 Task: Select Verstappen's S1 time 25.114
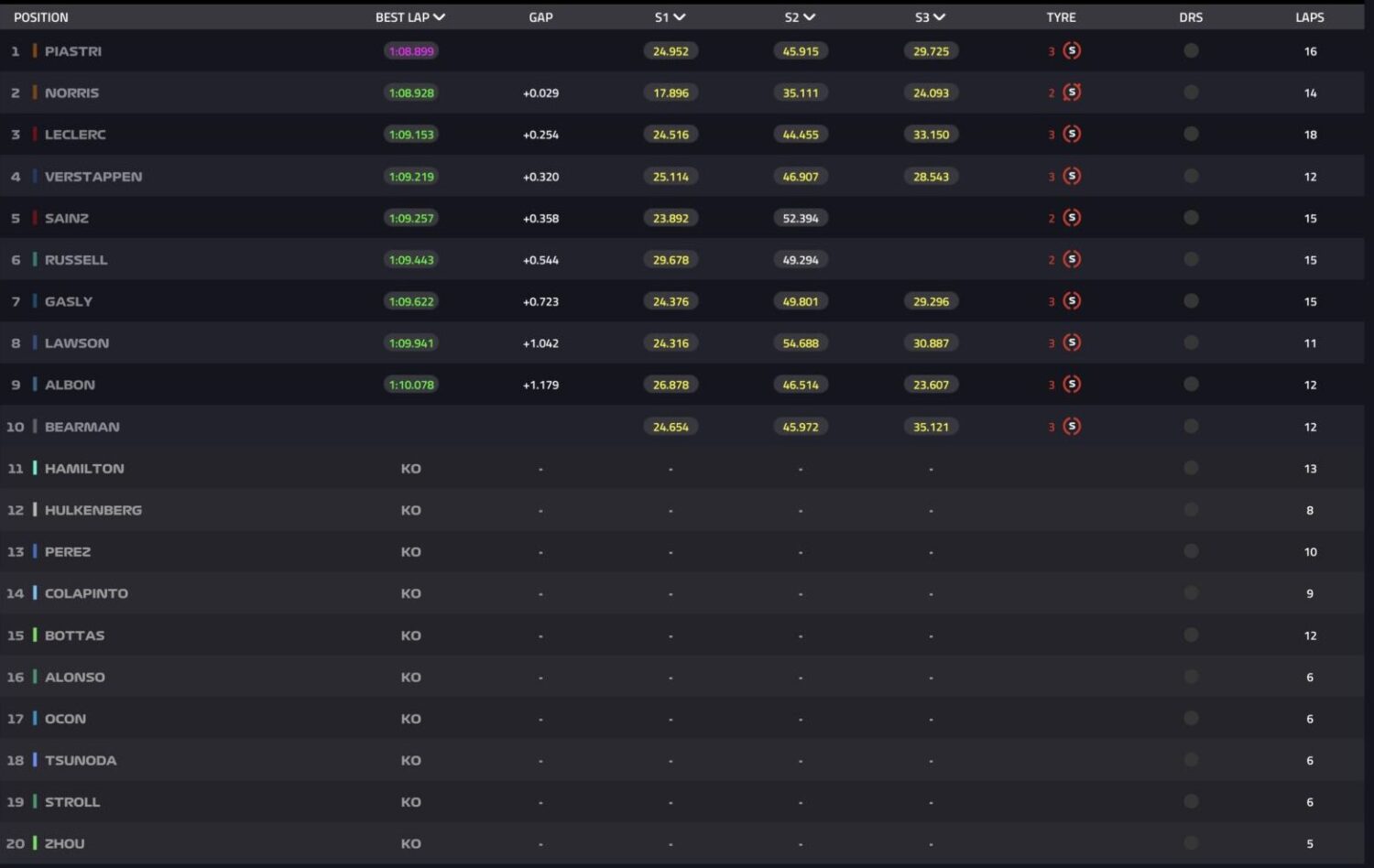pyautogui.click(x=671, y=177)
